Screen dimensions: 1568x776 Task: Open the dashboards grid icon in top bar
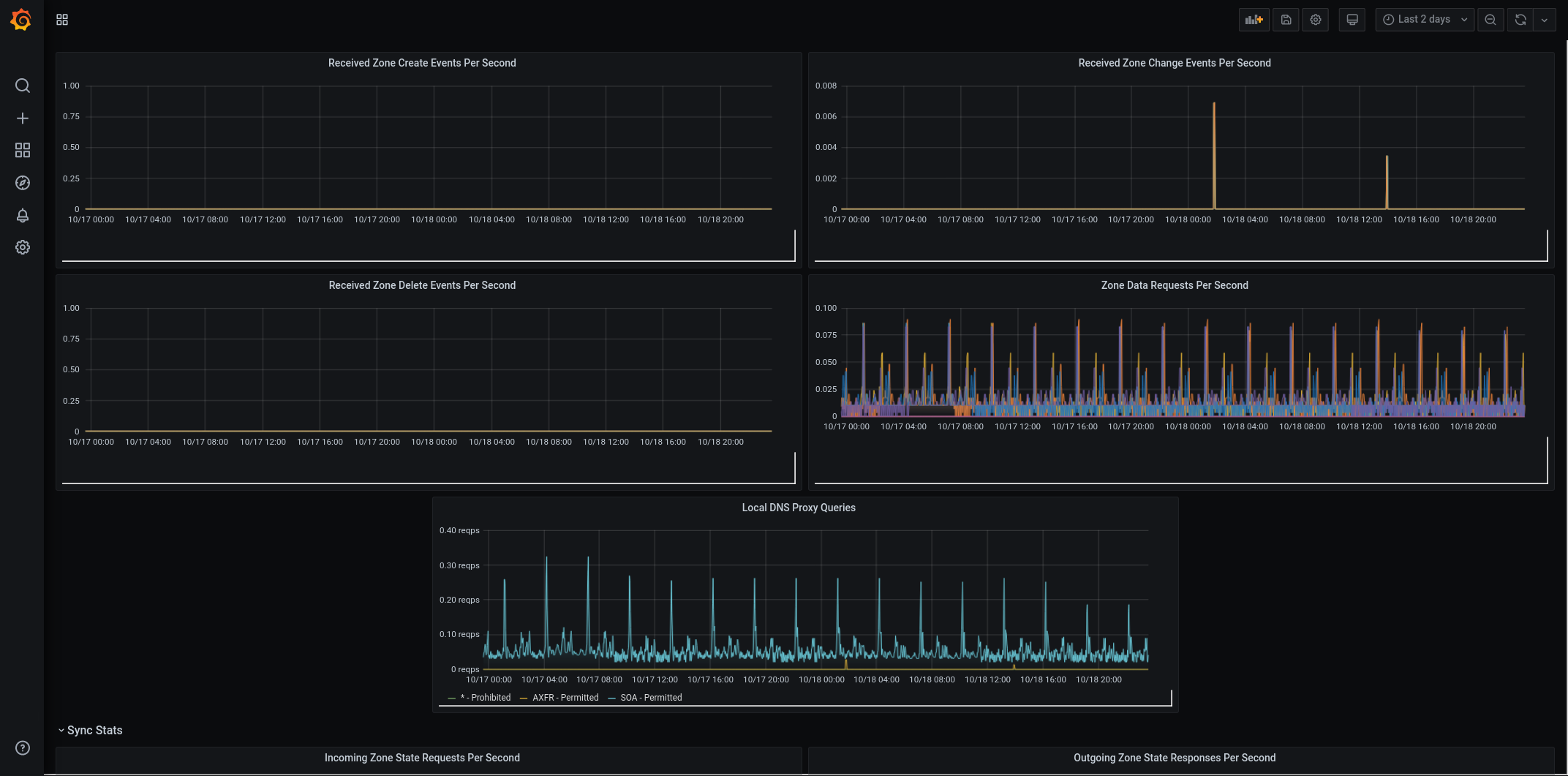62,20
